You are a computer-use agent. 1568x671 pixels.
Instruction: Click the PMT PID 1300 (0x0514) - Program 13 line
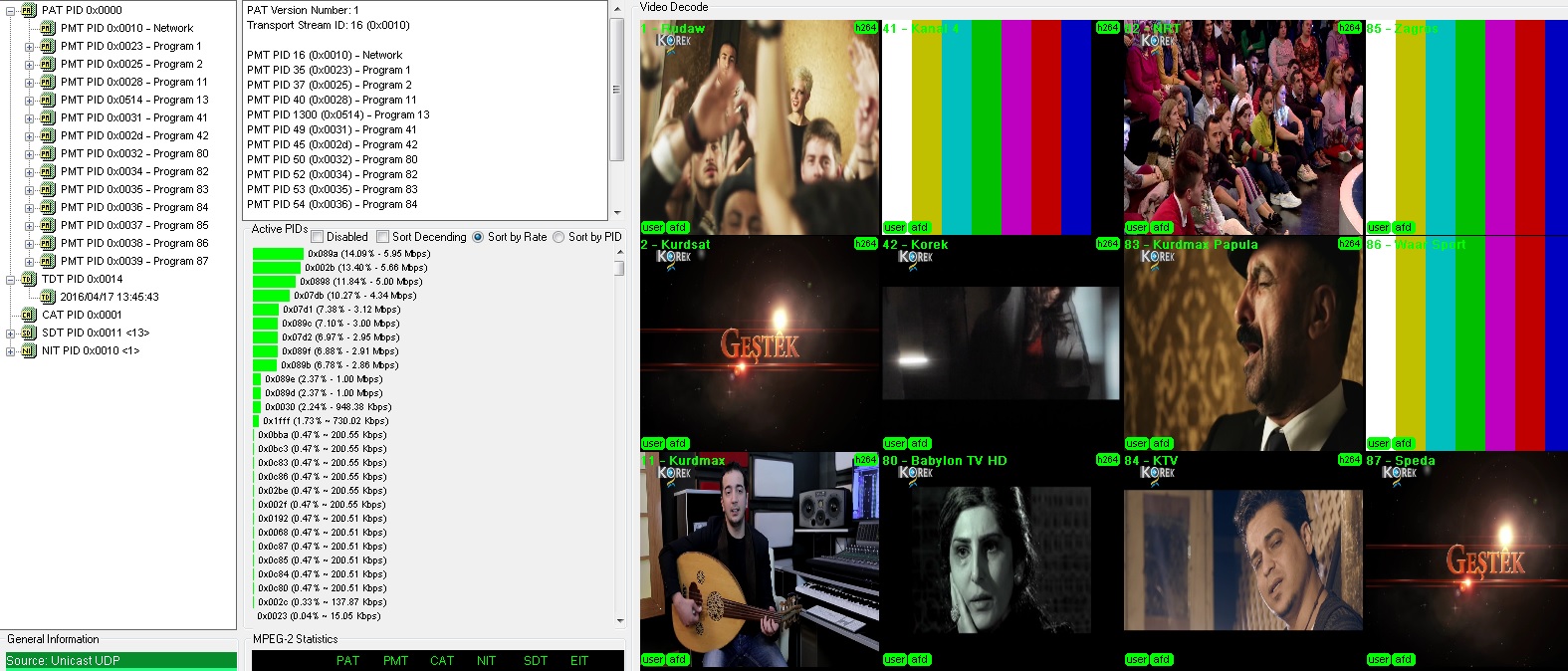point(338,114)
